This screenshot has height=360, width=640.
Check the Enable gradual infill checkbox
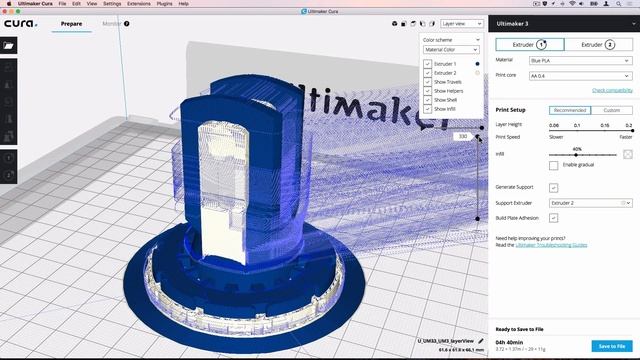tap(553, 165)
